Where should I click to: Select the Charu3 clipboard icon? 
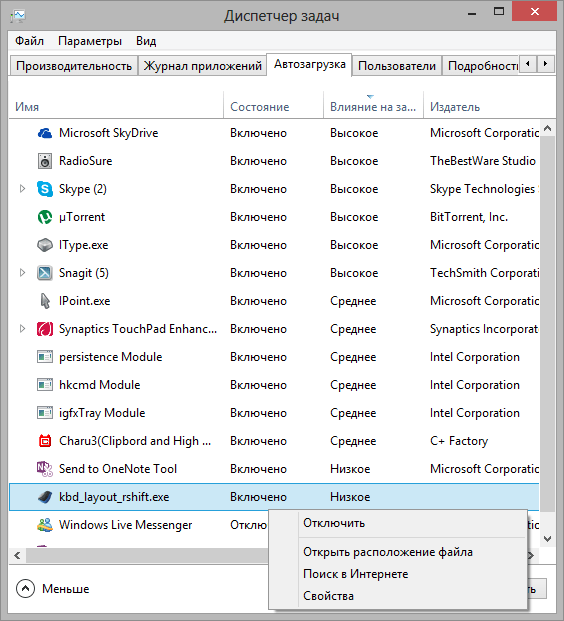click(x=45, y=441)
